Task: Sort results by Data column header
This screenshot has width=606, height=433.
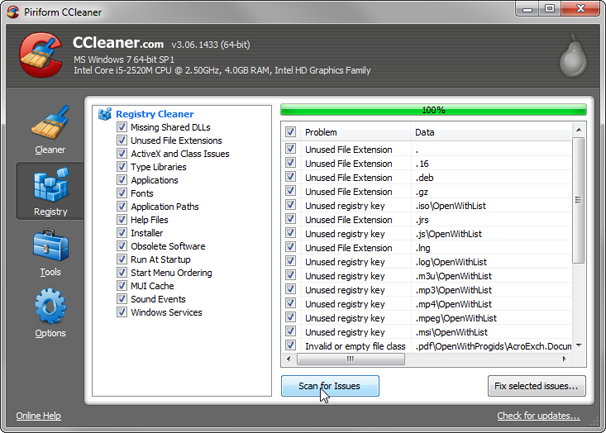Action: pyautogui.click(x=490, y=132)
